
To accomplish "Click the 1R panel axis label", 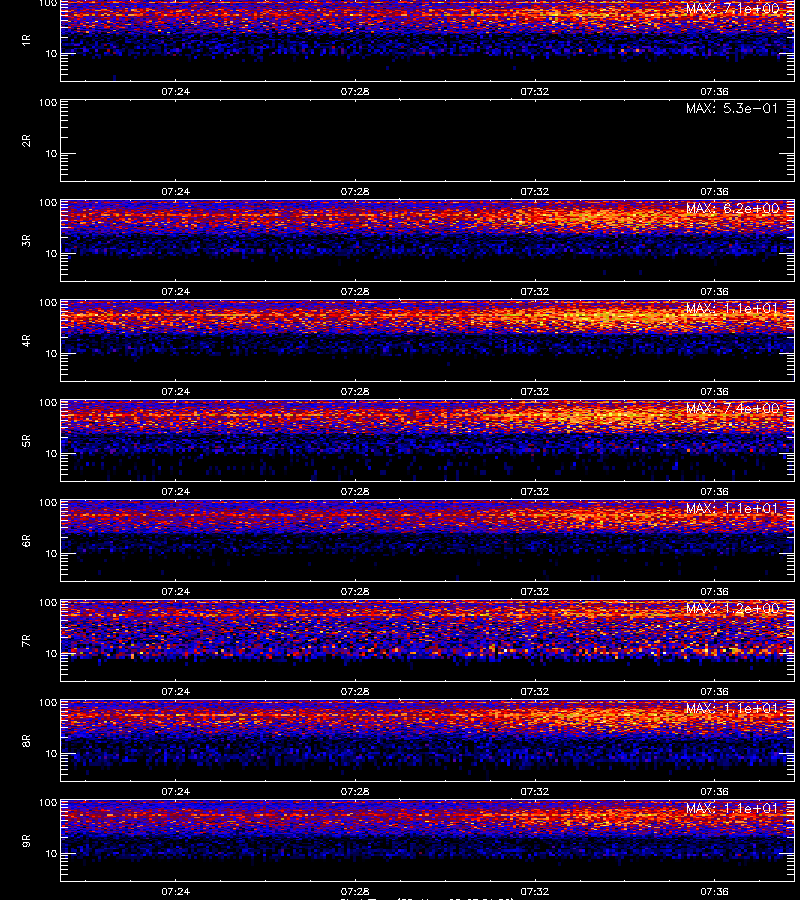I will point(26,40).
